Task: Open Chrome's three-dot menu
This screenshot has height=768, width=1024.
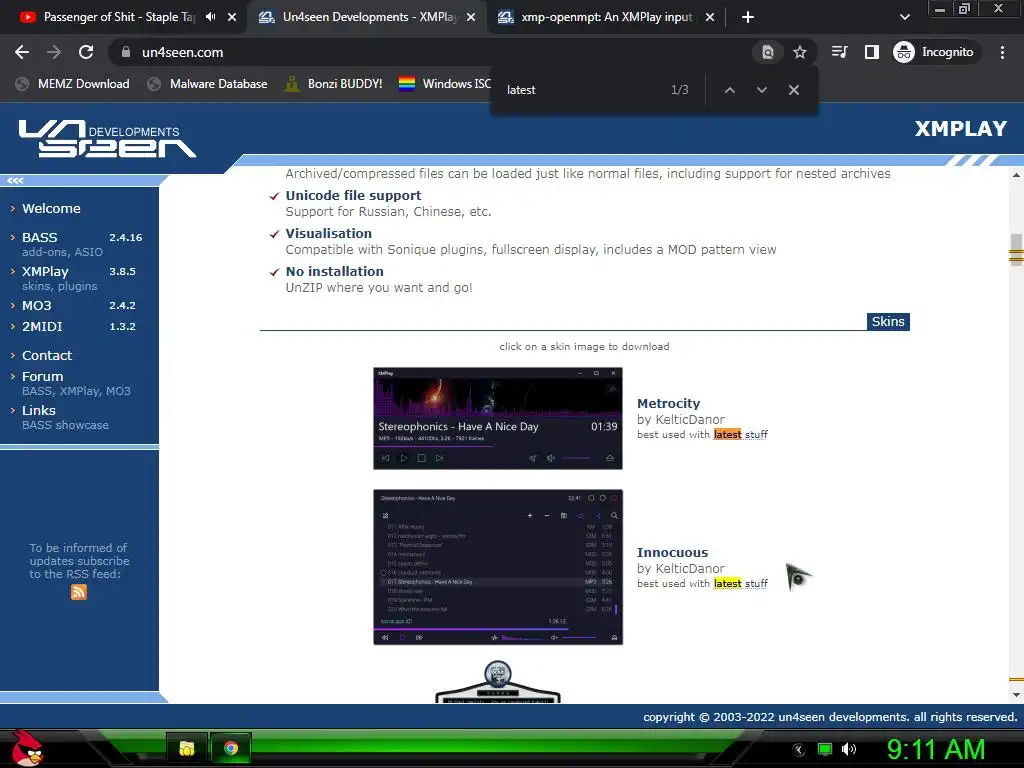Action: pos(1002,52)
